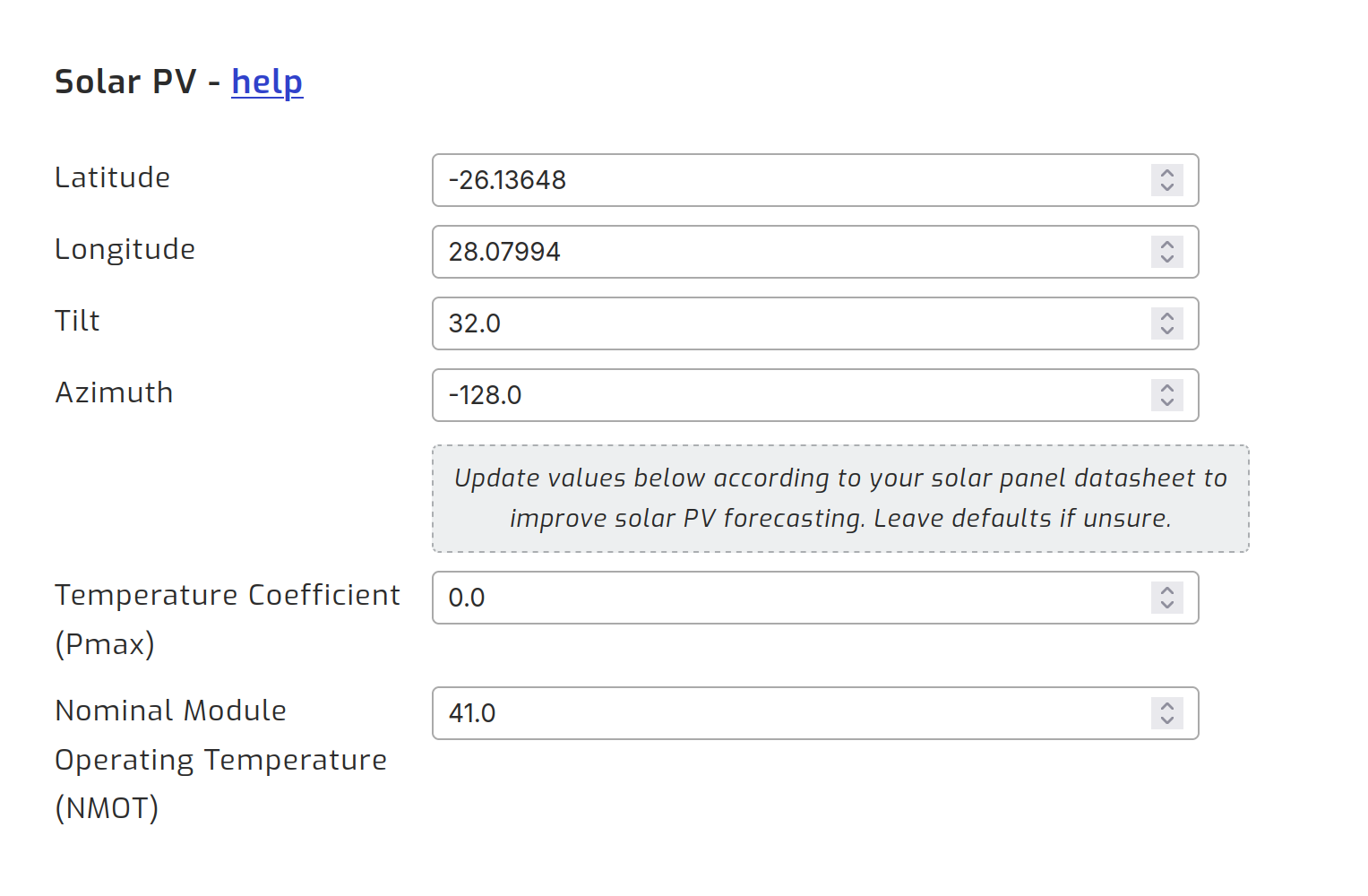This screenshot has width=1368, height=896.
Task: Decrement the Temperature Coefficient with its down arrow
Action: tap(1167, 605)
